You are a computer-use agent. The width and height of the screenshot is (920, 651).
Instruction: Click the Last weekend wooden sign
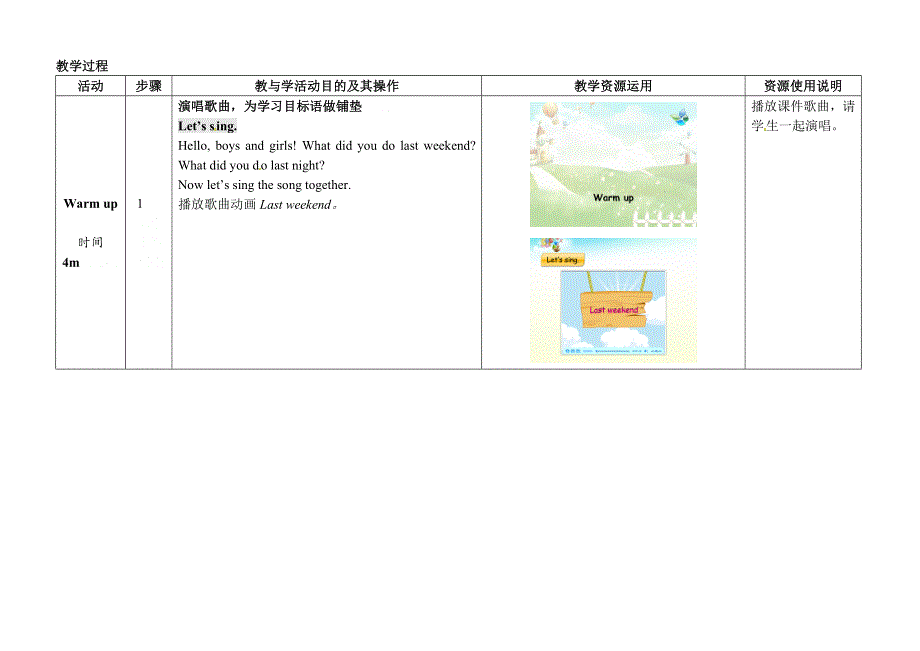pos(613,310)
